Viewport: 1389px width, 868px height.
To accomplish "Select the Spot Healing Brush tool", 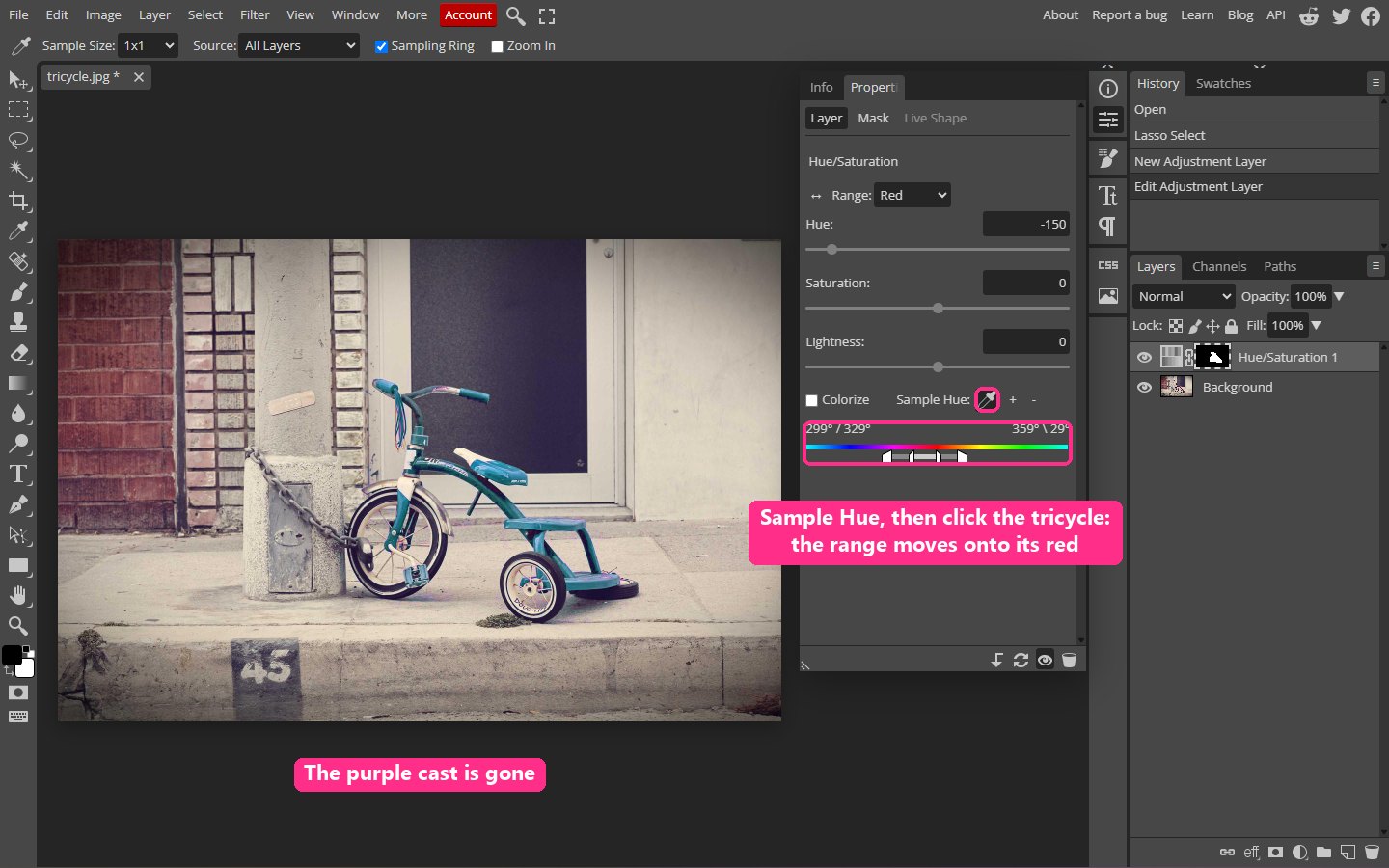I will 18,261.
